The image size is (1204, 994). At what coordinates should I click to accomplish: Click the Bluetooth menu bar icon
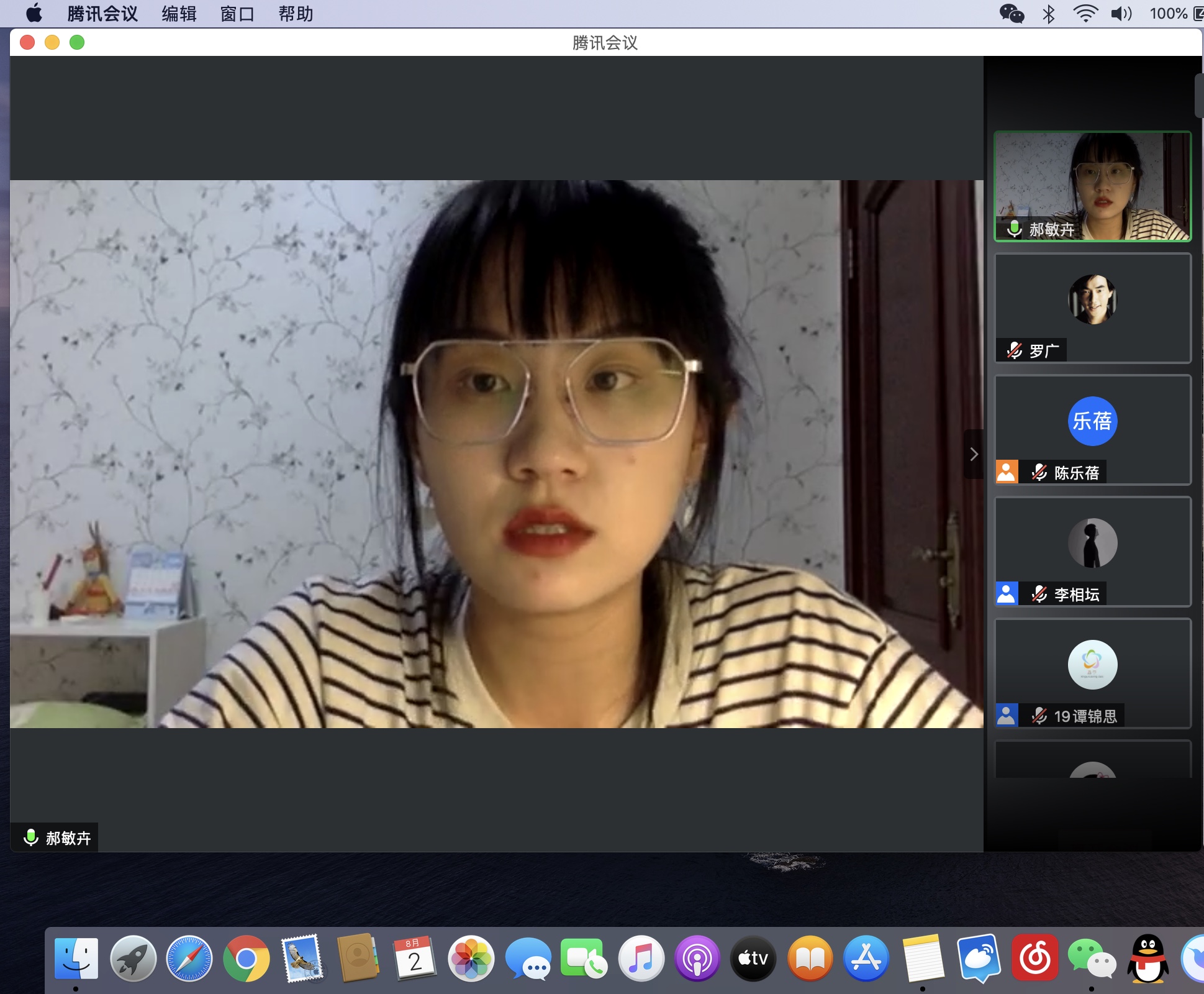point(1049,14)
